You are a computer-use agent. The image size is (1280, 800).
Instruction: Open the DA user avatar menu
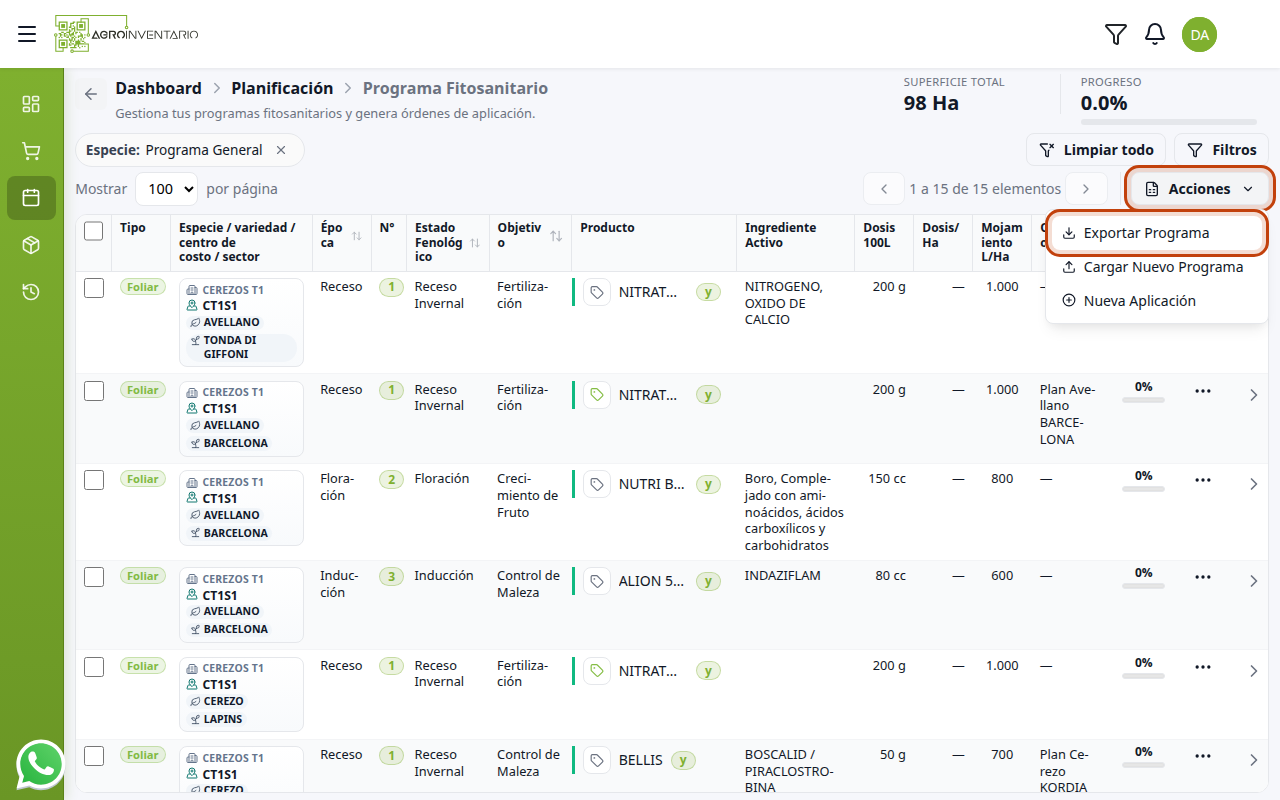pos(1199,34)
